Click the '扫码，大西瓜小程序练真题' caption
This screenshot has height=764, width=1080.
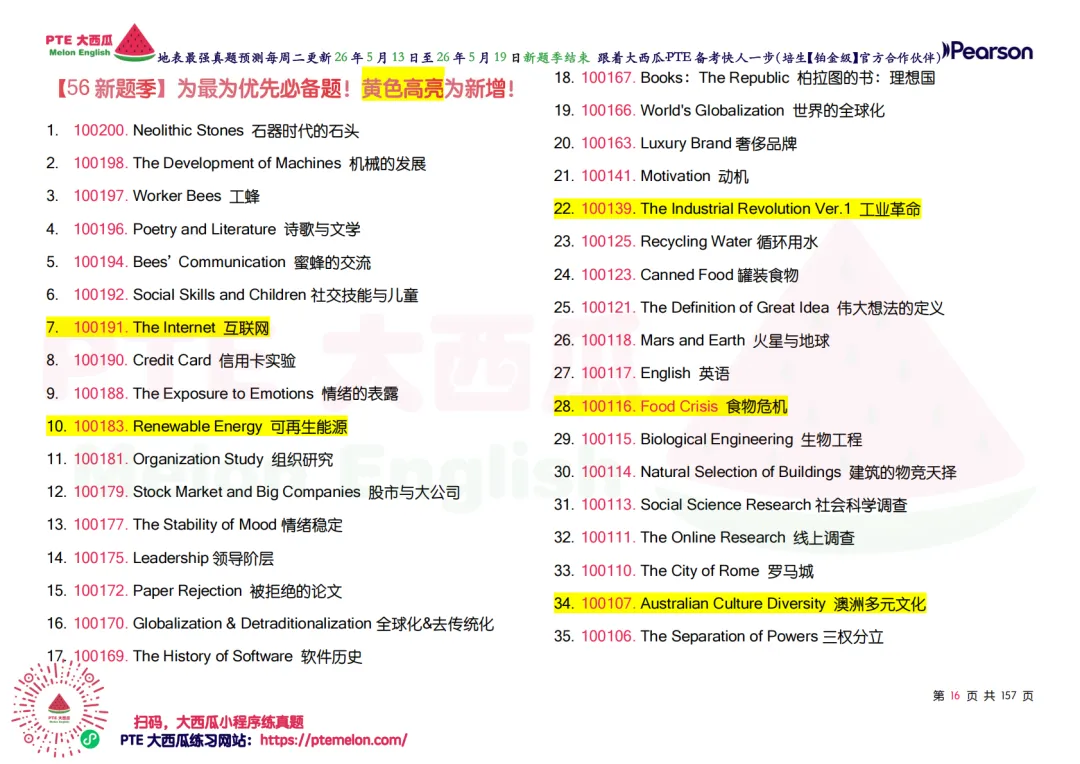[x=219, y=722]
